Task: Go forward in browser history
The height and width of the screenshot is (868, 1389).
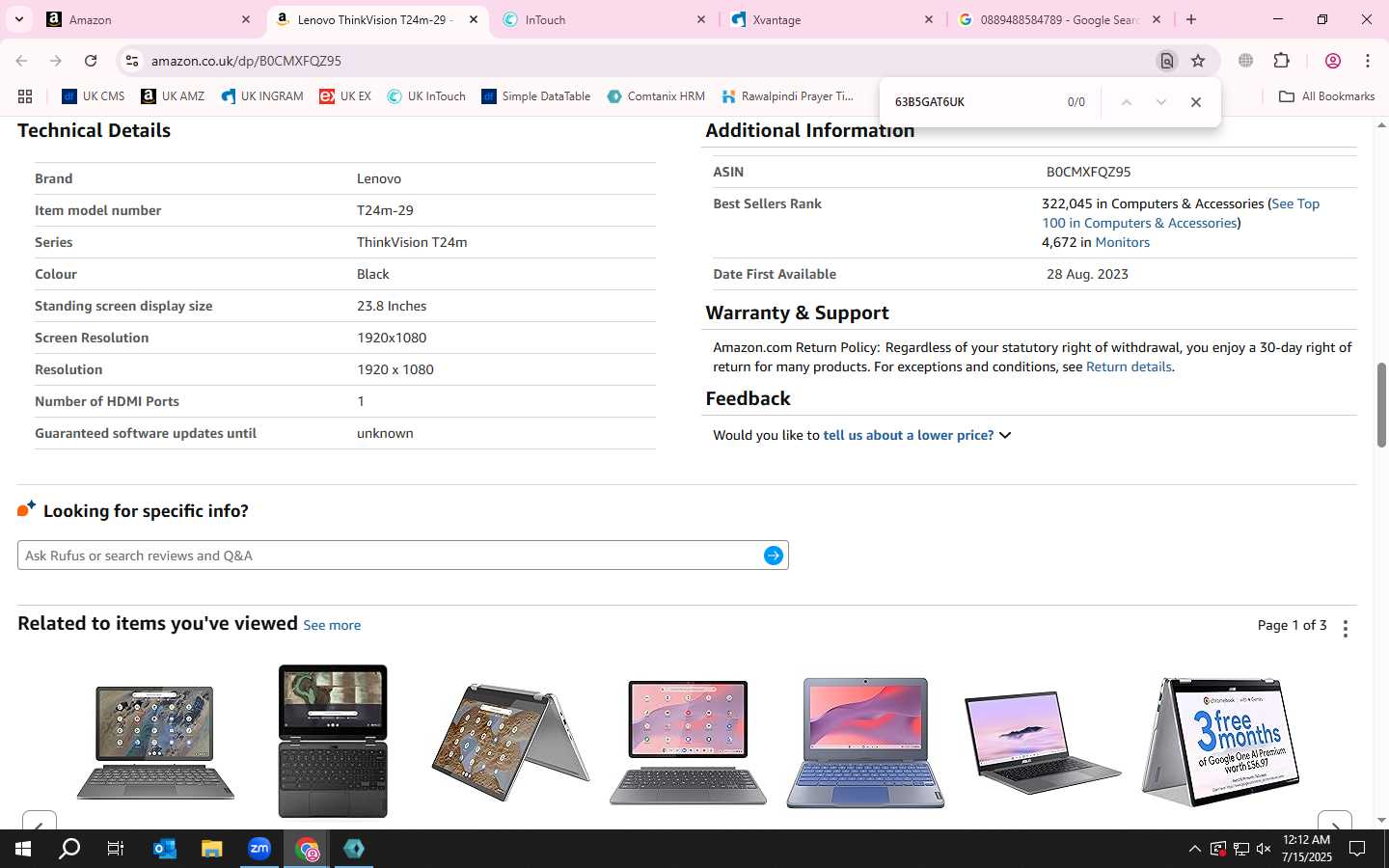Action: [x=56, y=61]
